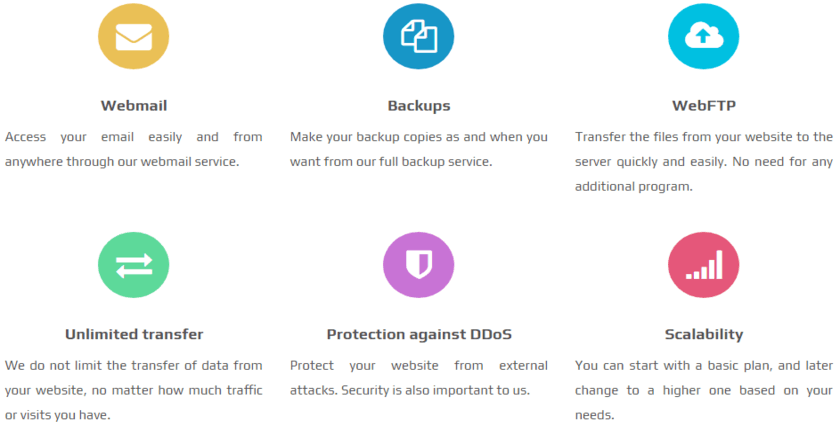Image resolution: width=840 pixels, height=430 pixels.
Task: Select the purple DDoS protection shield icon
Action: [418, 265]
